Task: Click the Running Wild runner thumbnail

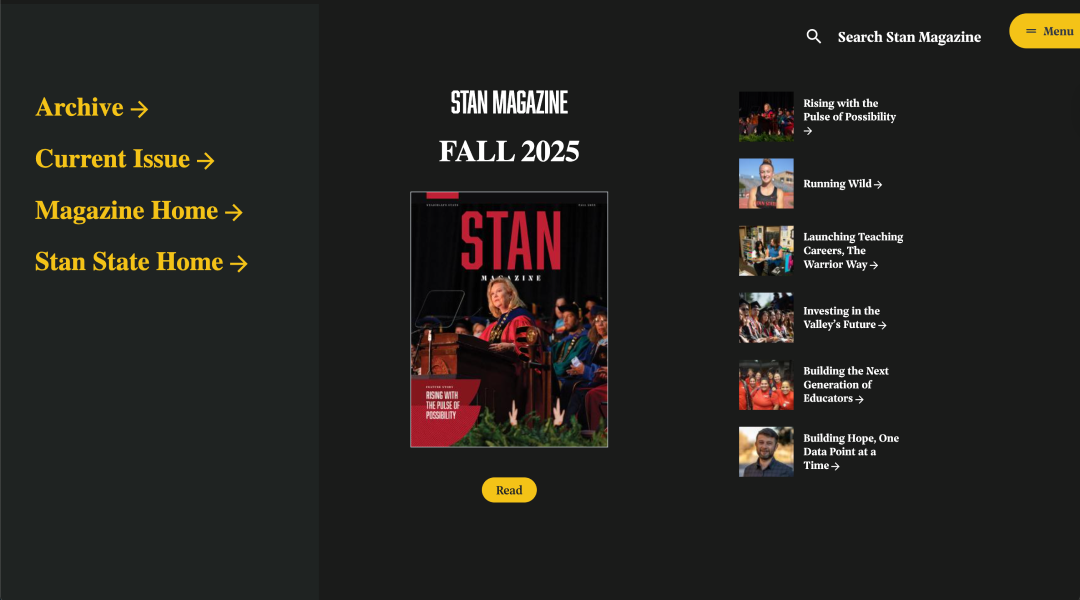Action: (x=766, y=184)
